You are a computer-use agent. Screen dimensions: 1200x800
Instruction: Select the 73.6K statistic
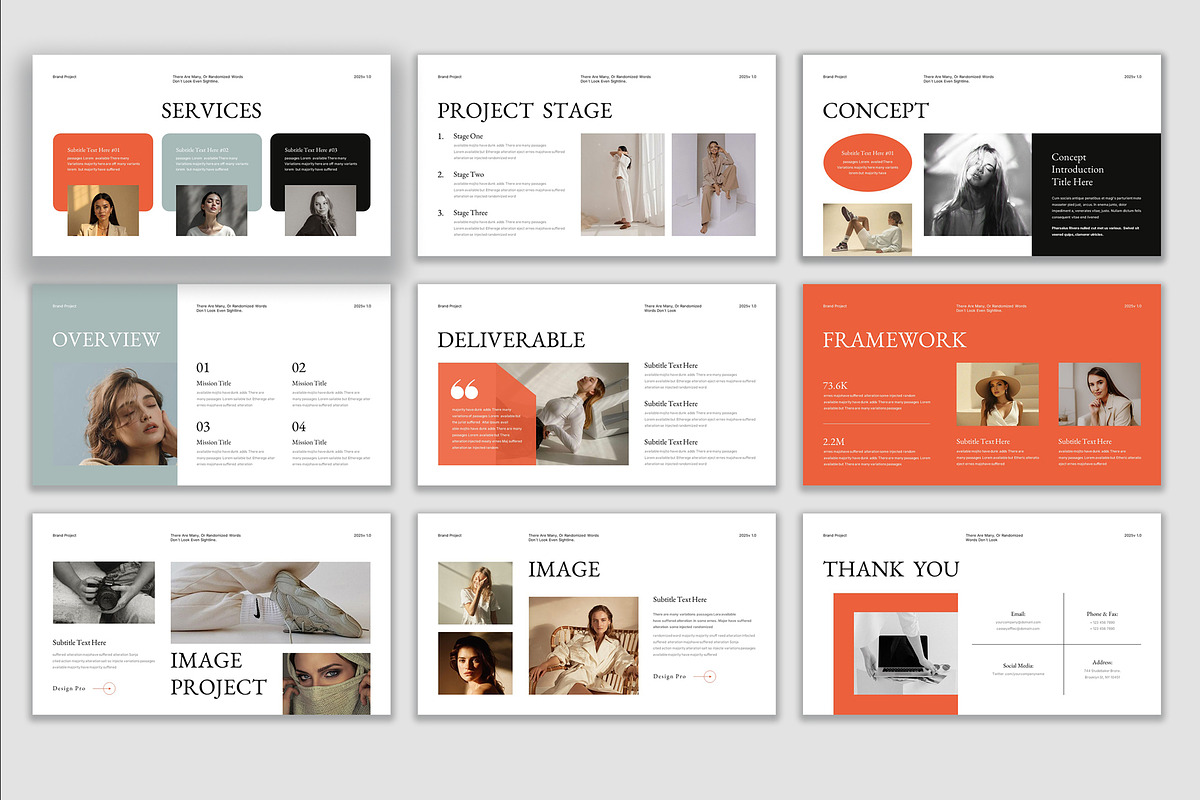(836, 385)
